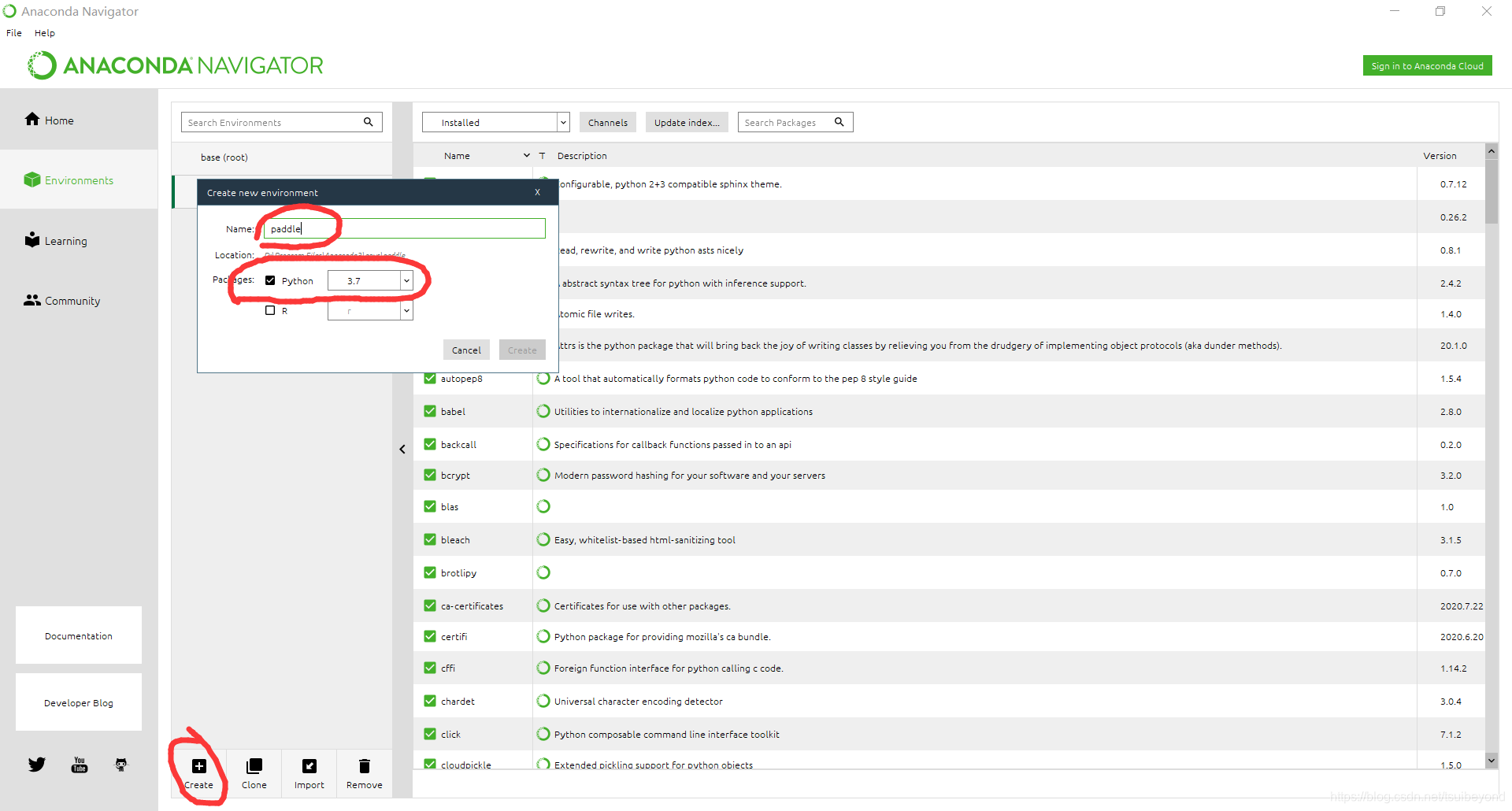
Task: Enable the R package checkbox
Action: pyautogui.click(x=270, y=310)
